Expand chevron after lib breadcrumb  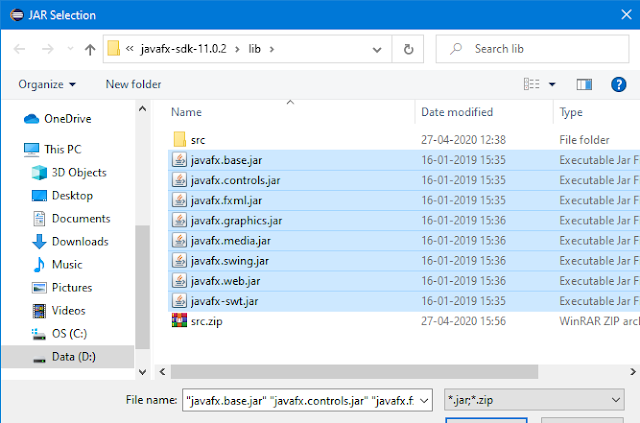click(272, 49)
